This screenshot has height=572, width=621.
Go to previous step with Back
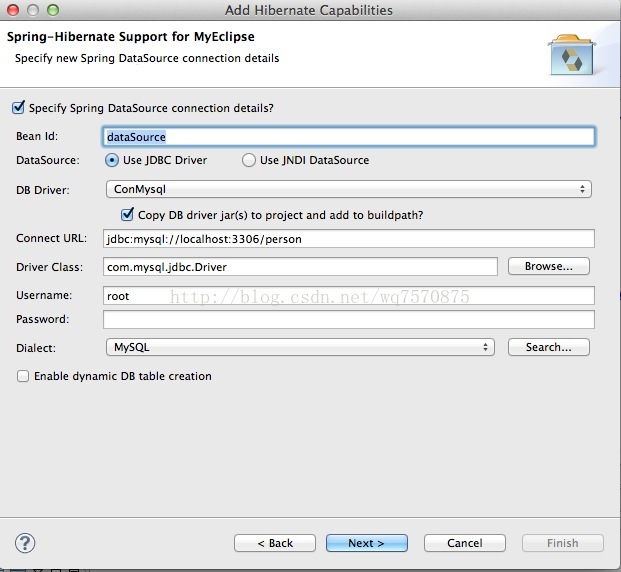[x=275, y=543]
